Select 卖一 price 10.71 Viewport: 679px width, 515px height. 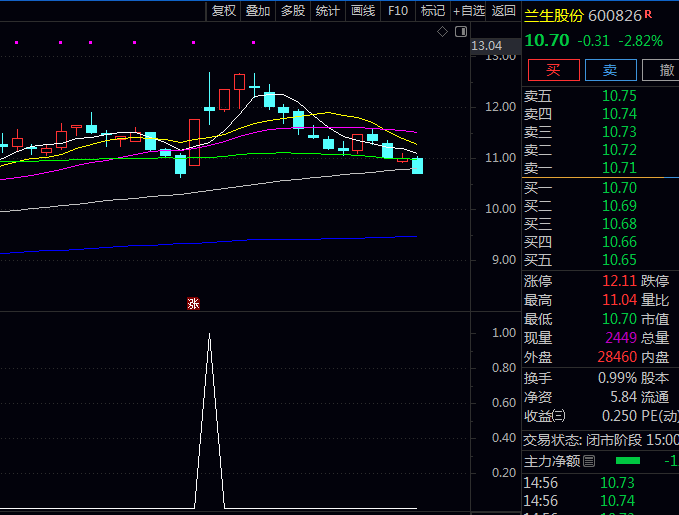(619, 168)
